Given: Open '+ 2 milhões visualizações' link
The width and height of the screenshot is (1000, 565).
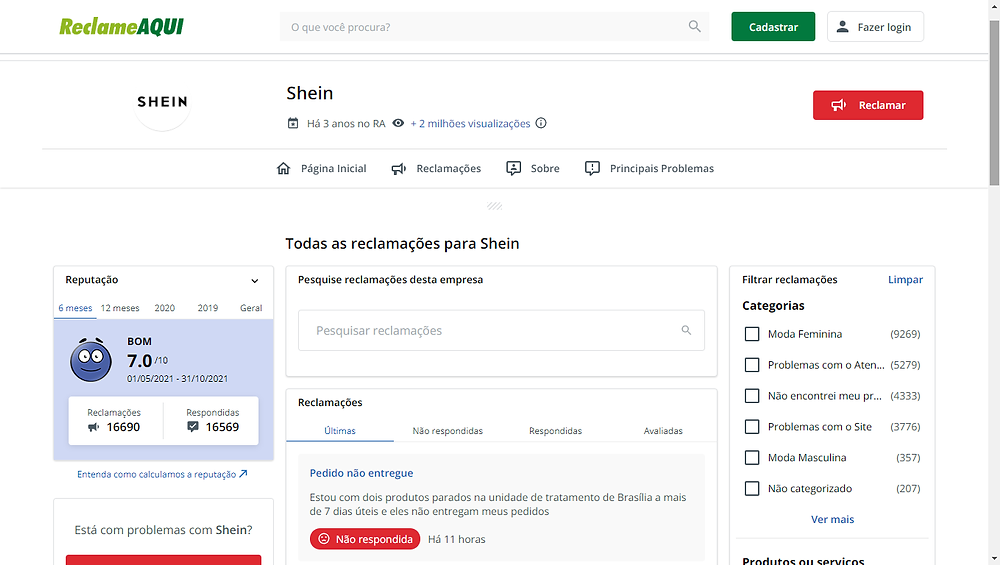Looking at the screenshot, I should click(x=470, y=123).
